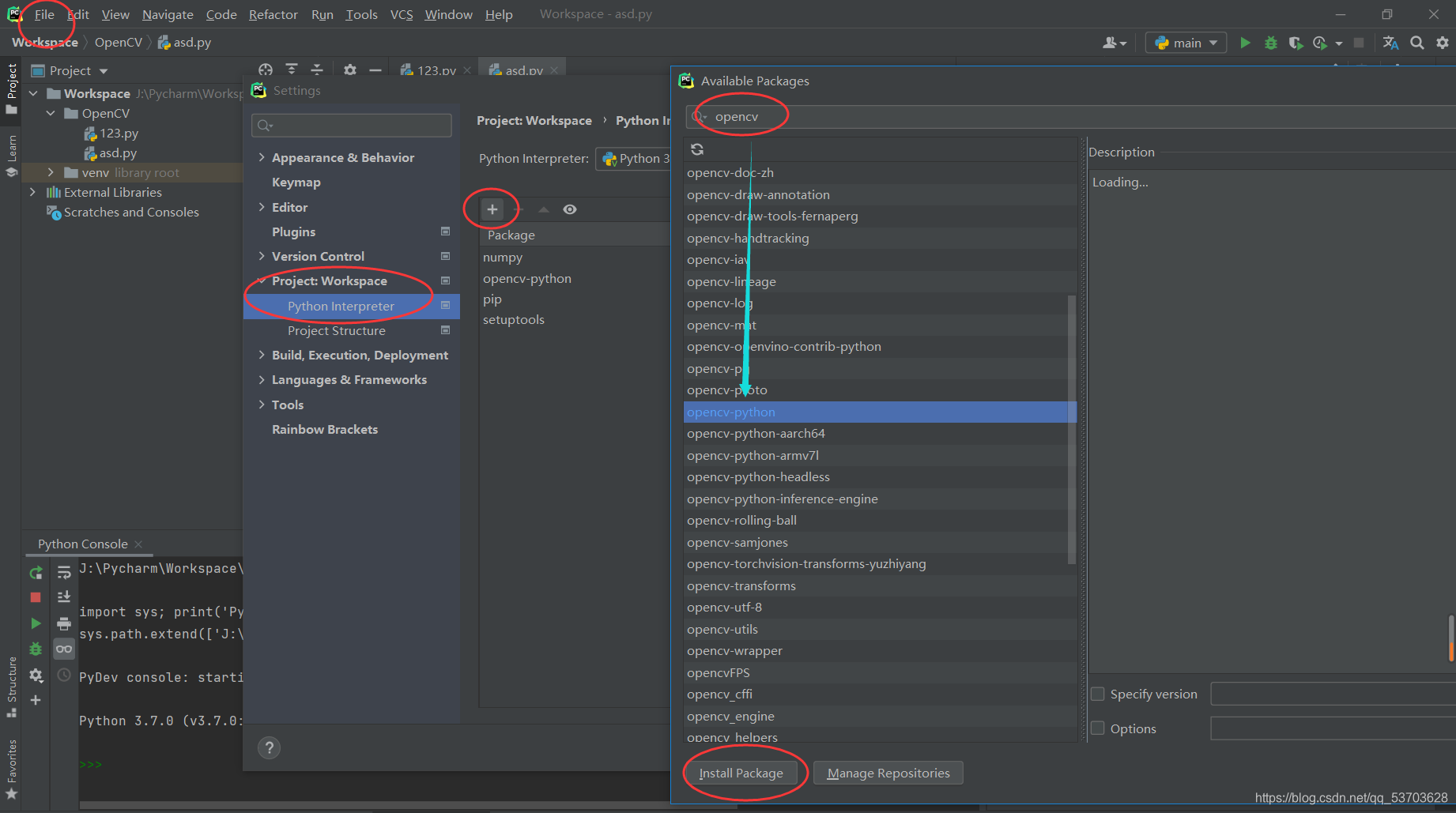
Task: Open the Settings help question mark button
Action: pyautogui.click(x=269, y=747)
